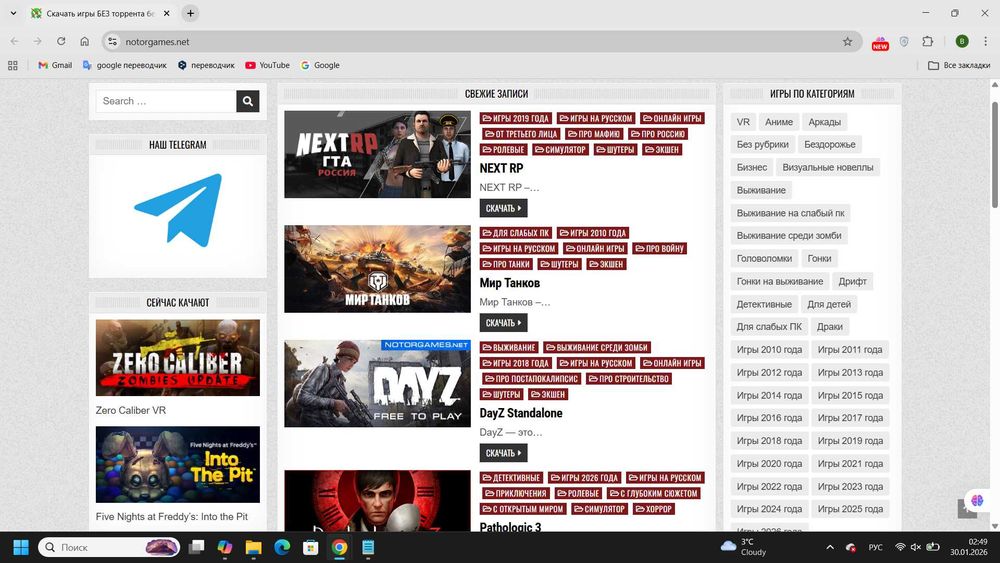Viewport: 1000px width, 563px height.
Task: Show hidden tray icons chevron
Action: pos(830,547)
